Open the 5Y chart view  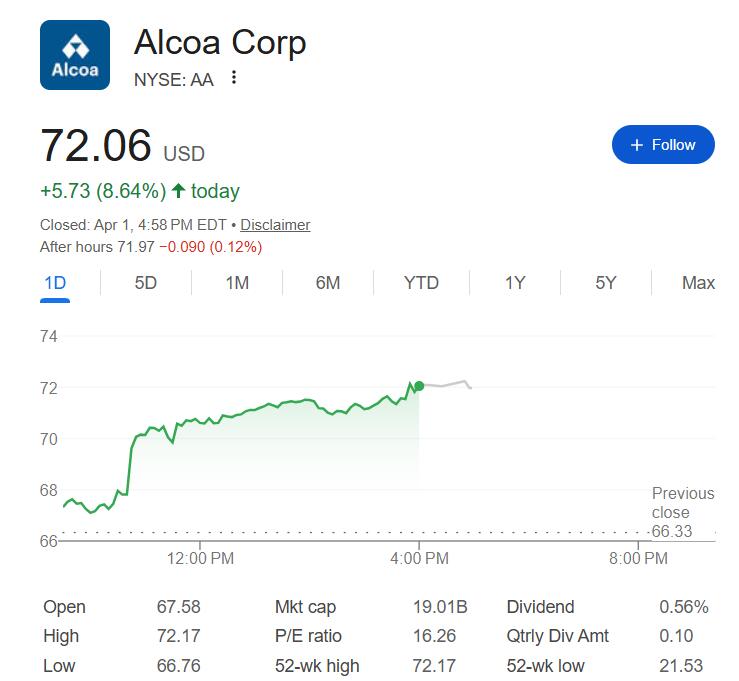pyautogui.click(x=605, y=283)
